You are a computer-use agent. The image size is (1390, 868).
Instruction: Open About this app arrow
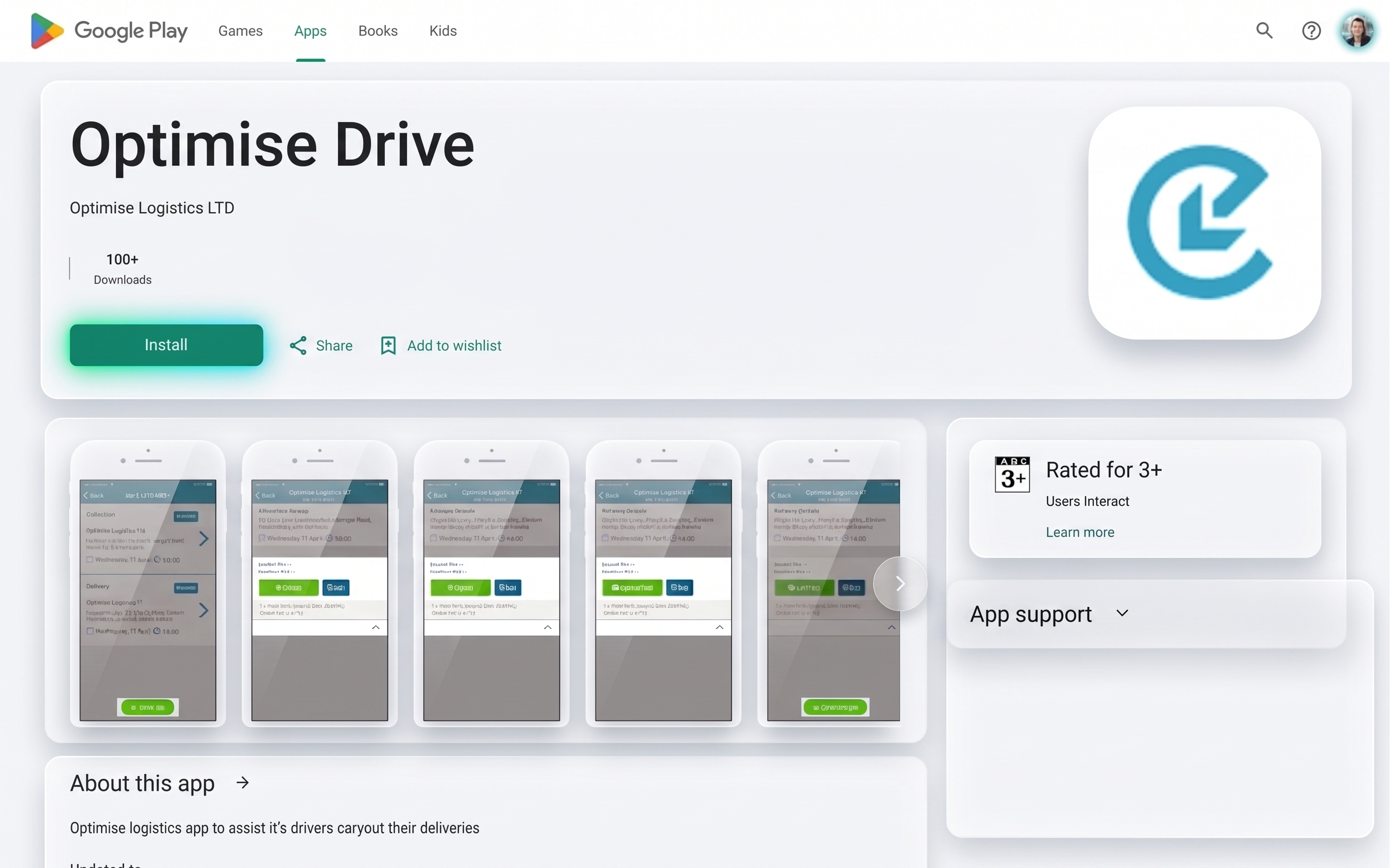243,782
